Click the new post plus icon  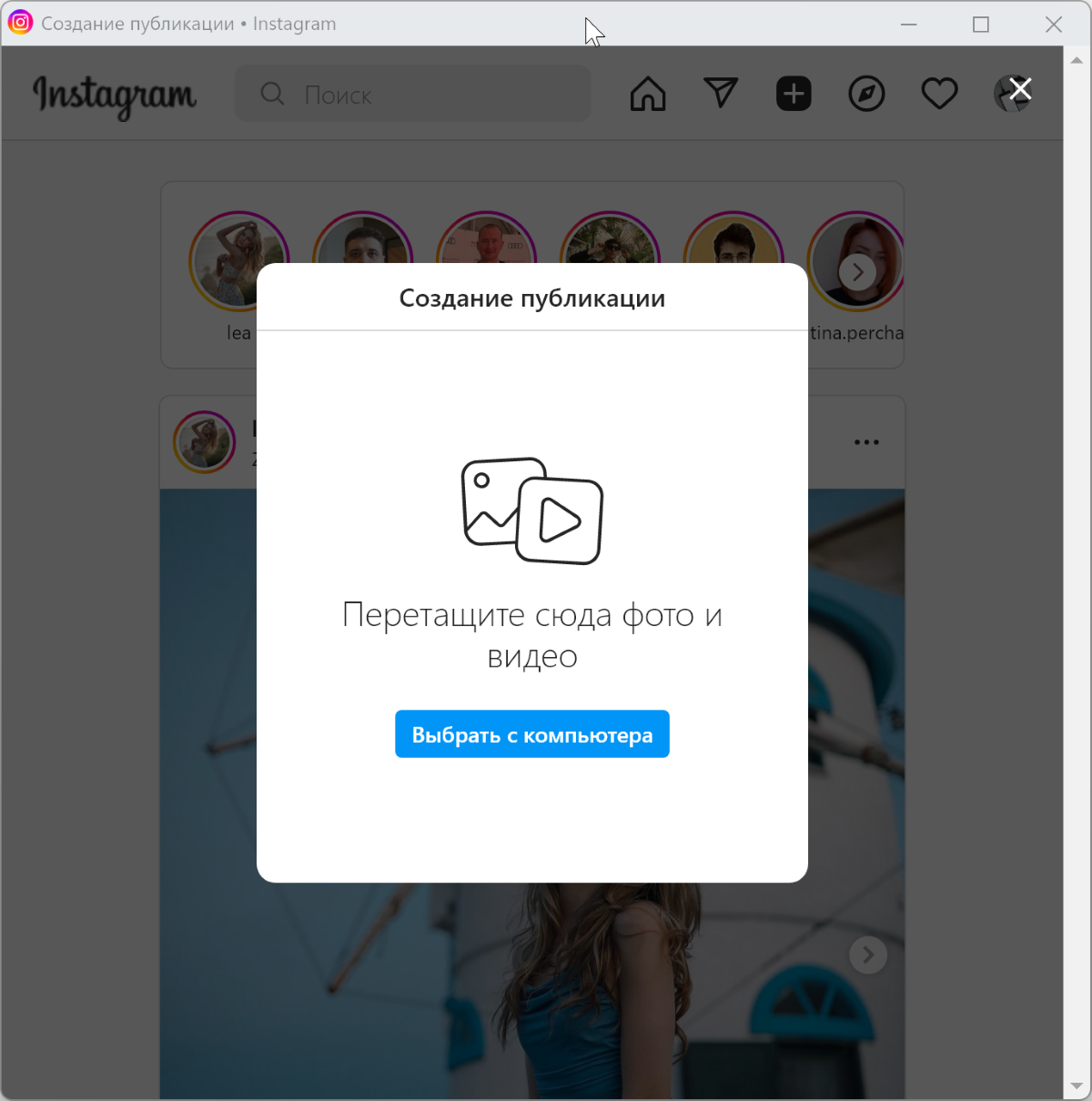(x=794, y=93)
